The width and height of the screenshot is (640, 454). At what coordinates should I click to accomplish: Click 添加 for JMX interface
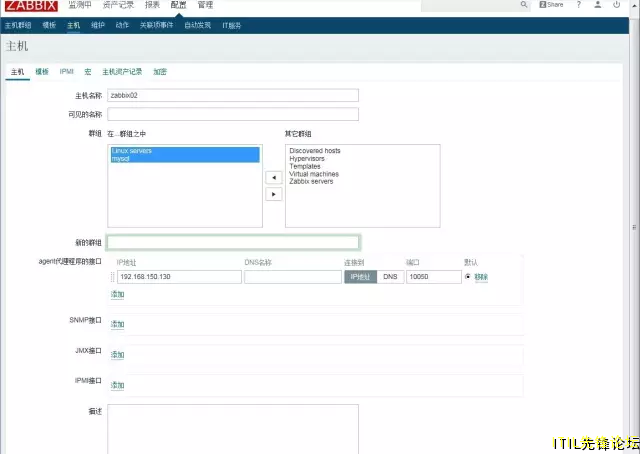(x=117, y=354)
